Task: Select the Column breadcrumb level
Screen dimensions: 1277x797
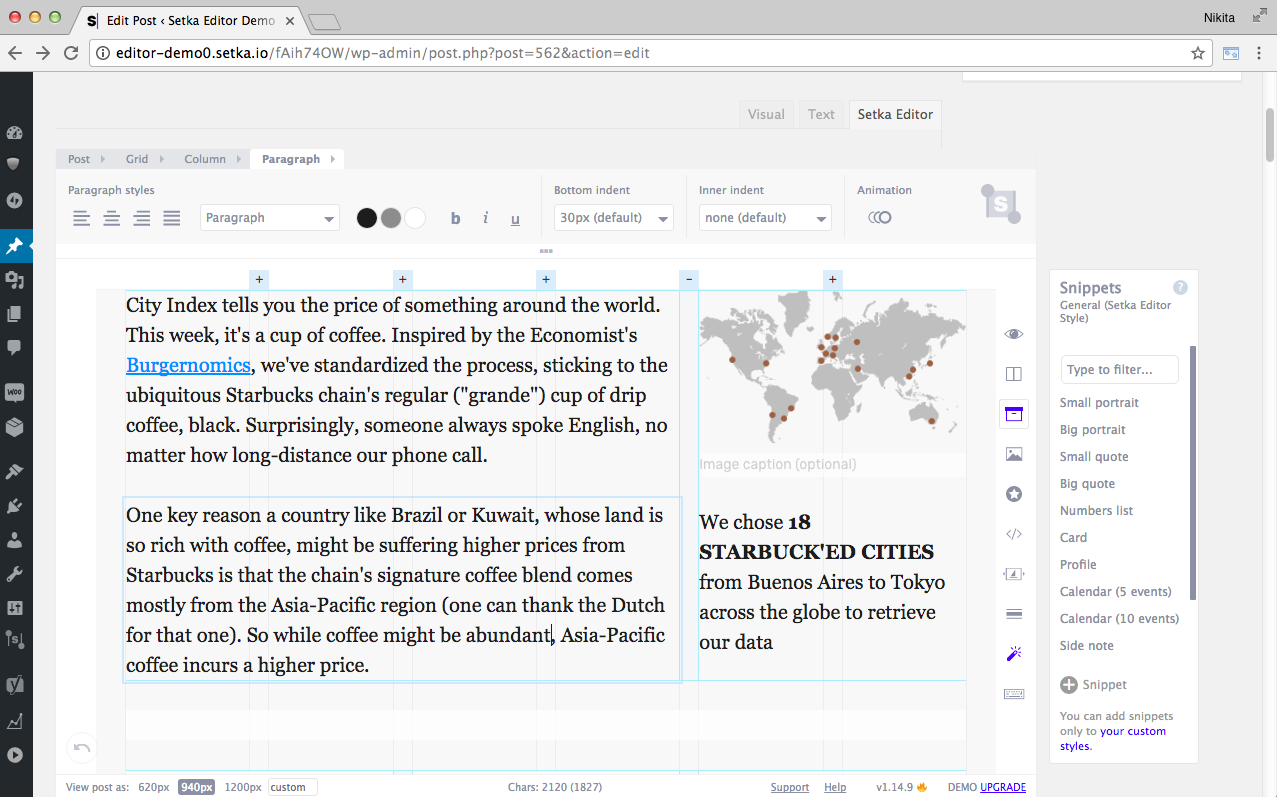Action: (x=205, y=159)
